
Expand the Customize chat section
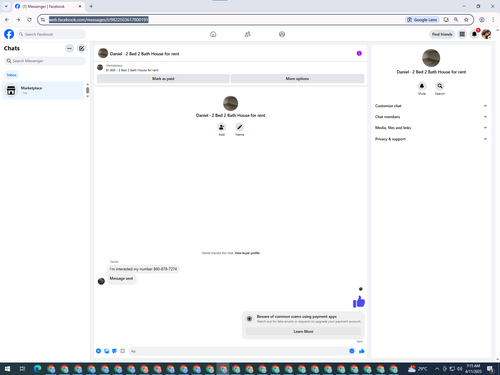(x=430, y=106)
